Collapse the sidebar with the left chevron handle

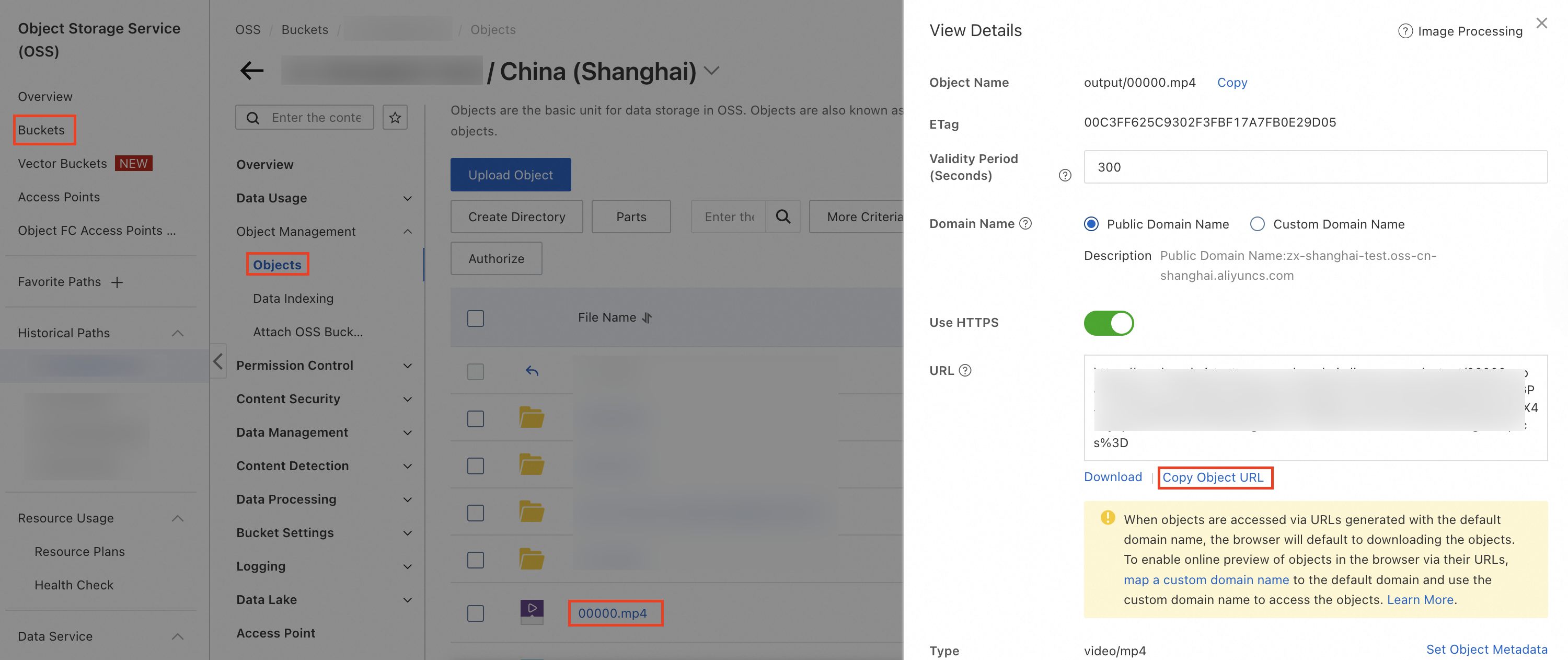point(218,361)
